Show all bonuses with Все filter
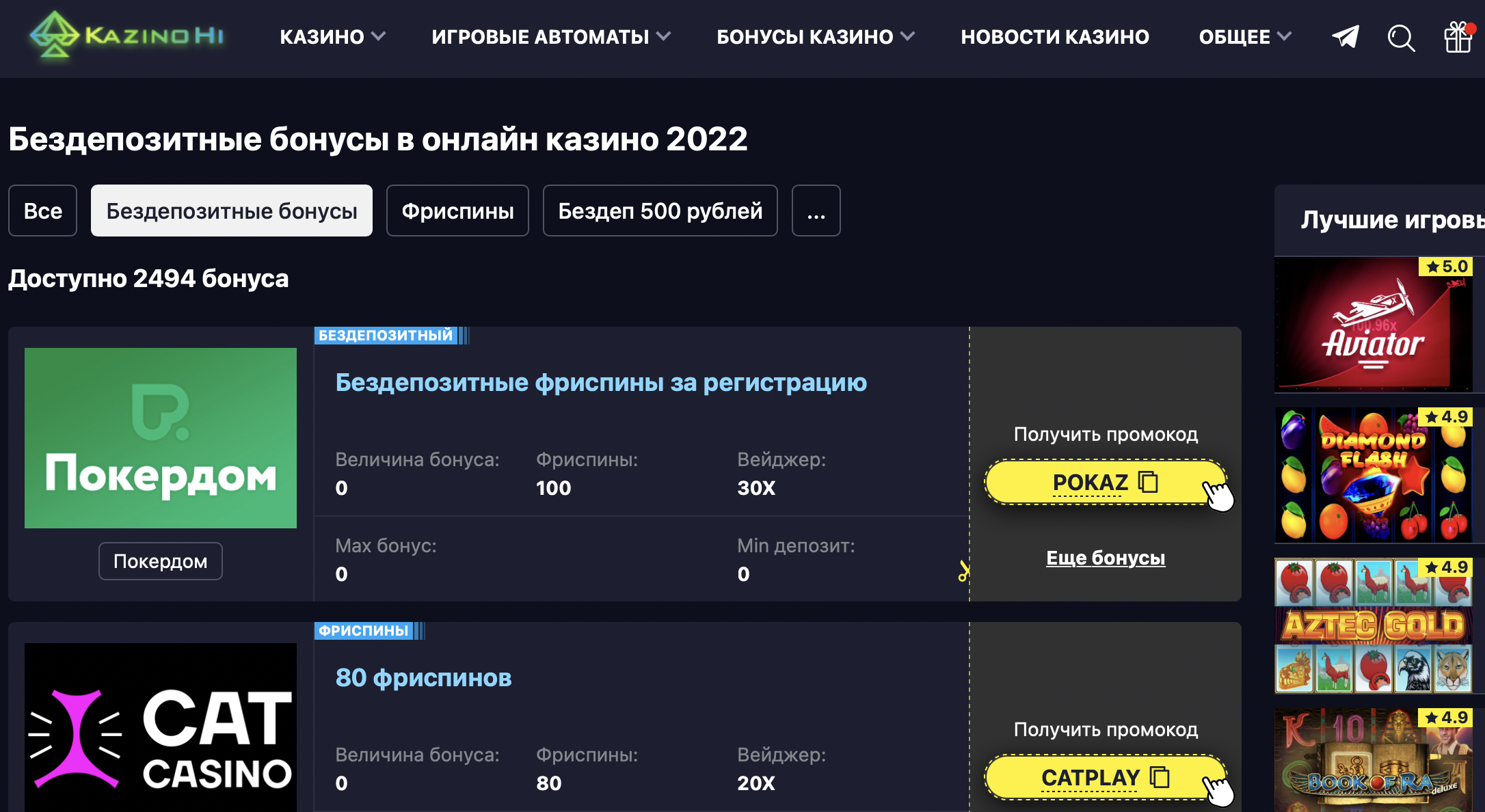This screenshot has height=812, width=1485. 42,211
